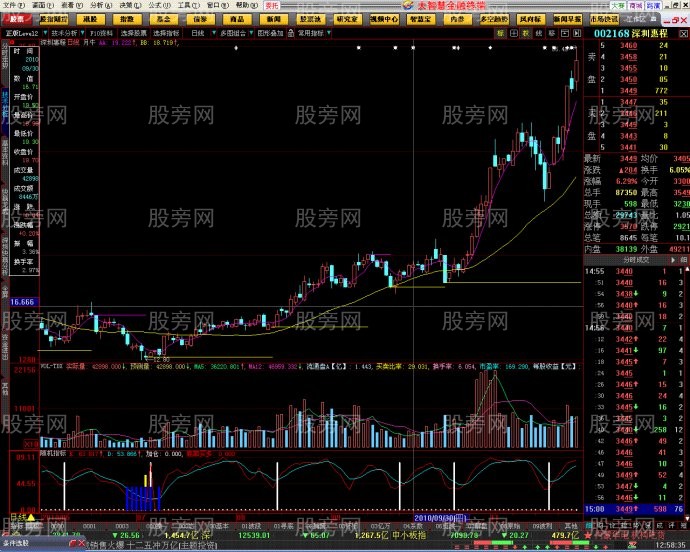
Task: Click 图形叠加 in the toolbar
Action: coord(270,33)
